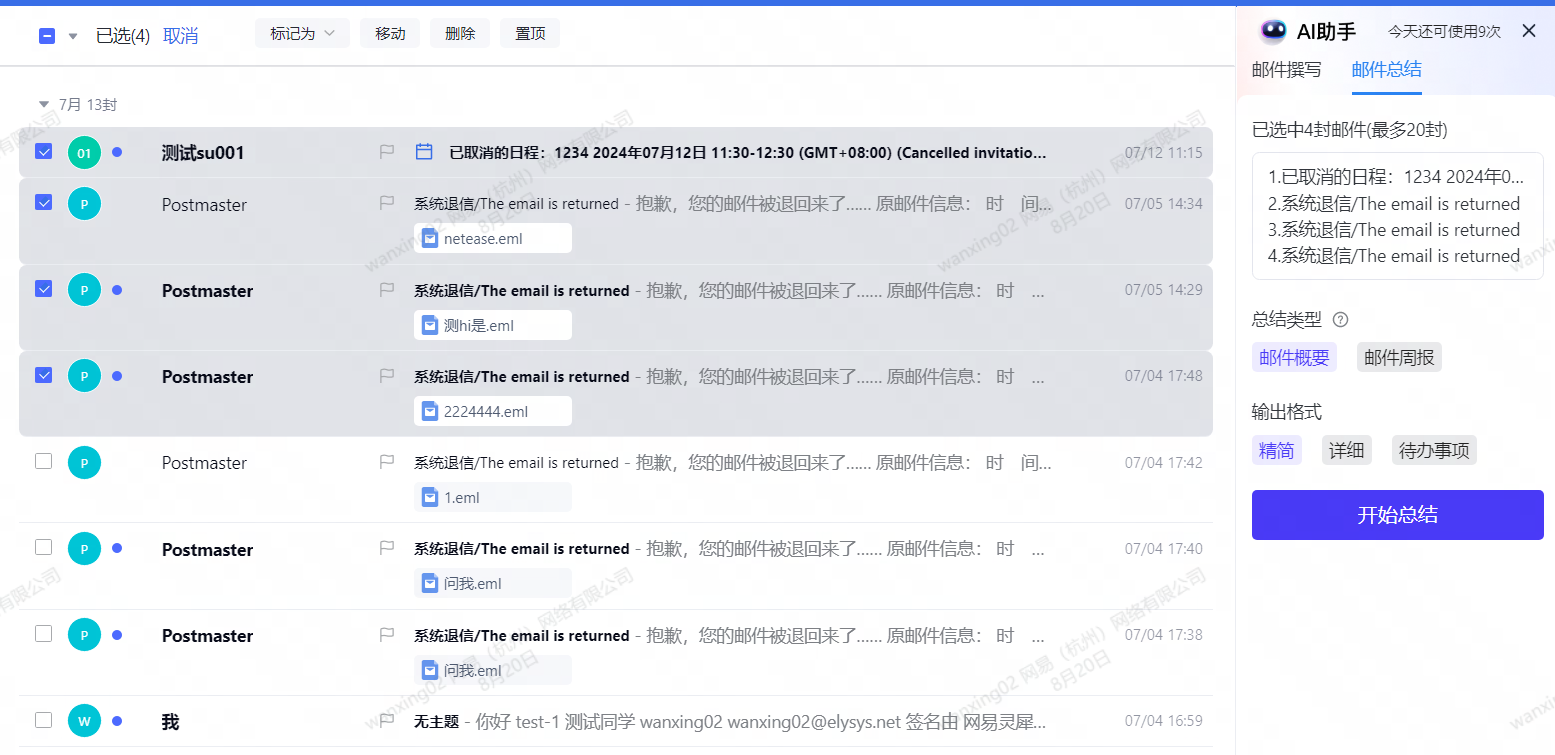
Task: Click 今天还可使用9次 usage text
Action: pos(1444,32)
